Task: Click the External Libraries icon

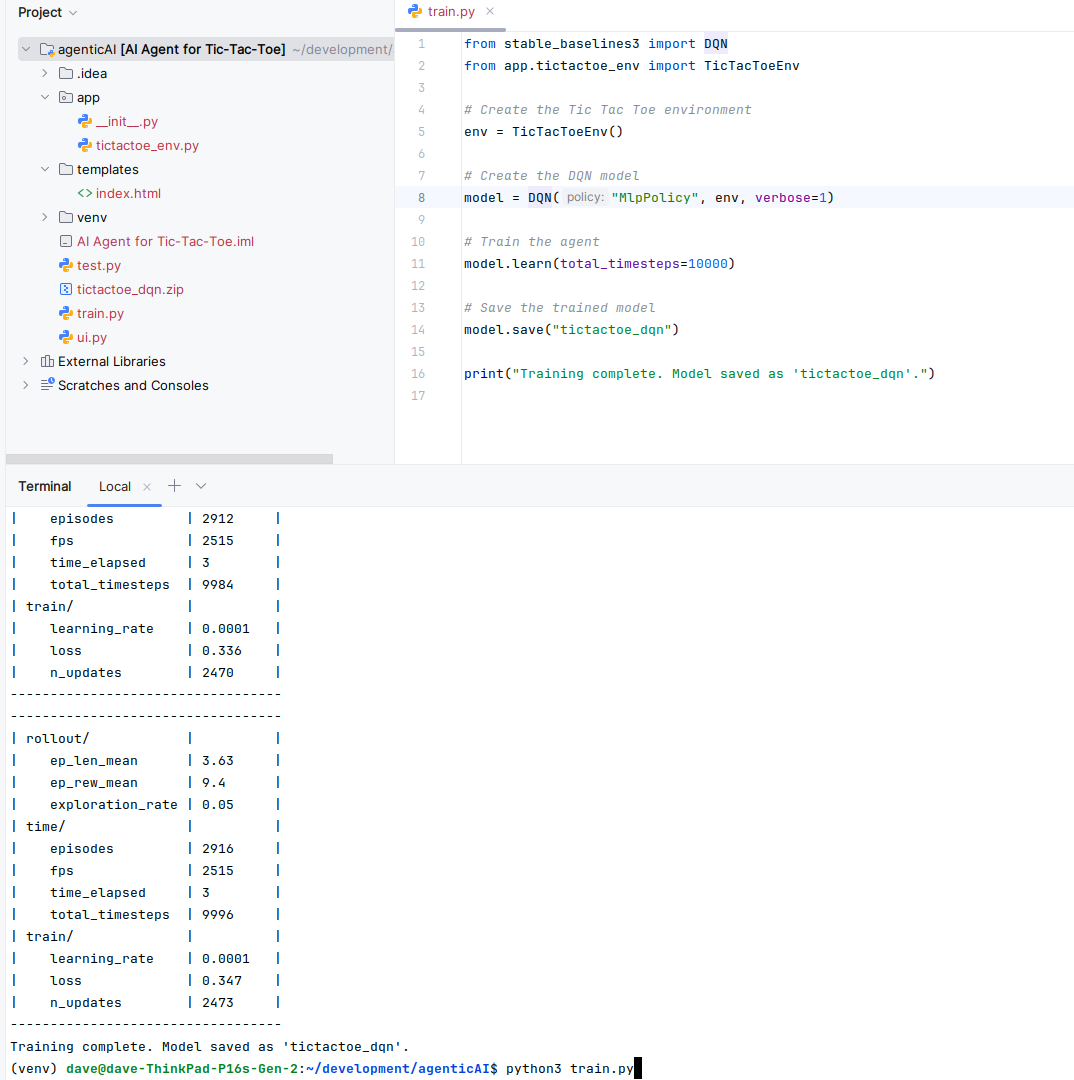Action: click(47, 362)
